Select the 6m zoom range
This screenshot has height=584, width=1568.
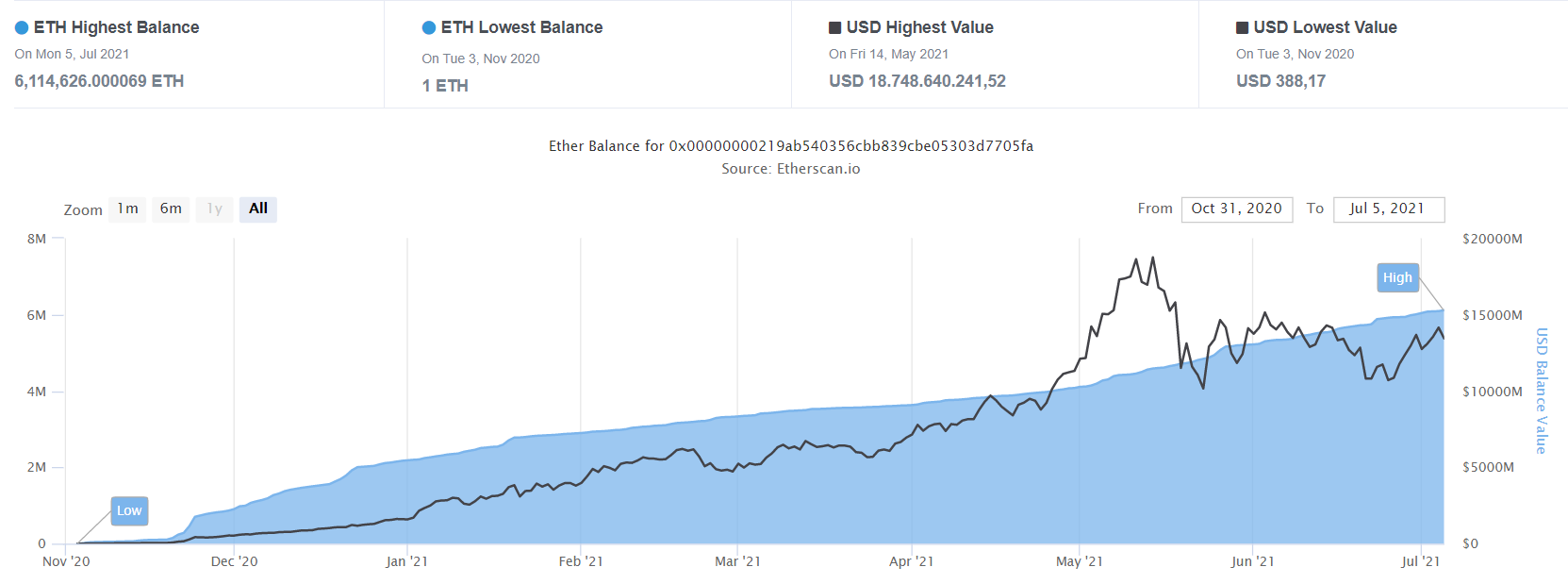coord(171,209)
